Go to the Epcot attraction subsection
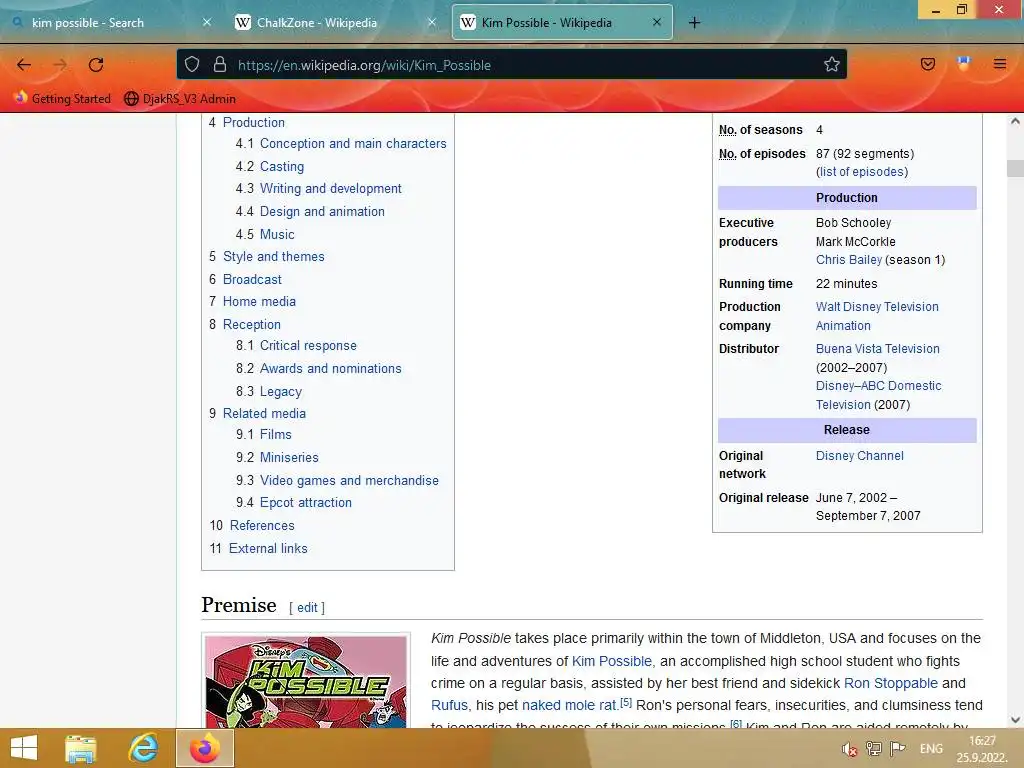The width and height of the screenshot is (1024, 768). coord(306,503)
